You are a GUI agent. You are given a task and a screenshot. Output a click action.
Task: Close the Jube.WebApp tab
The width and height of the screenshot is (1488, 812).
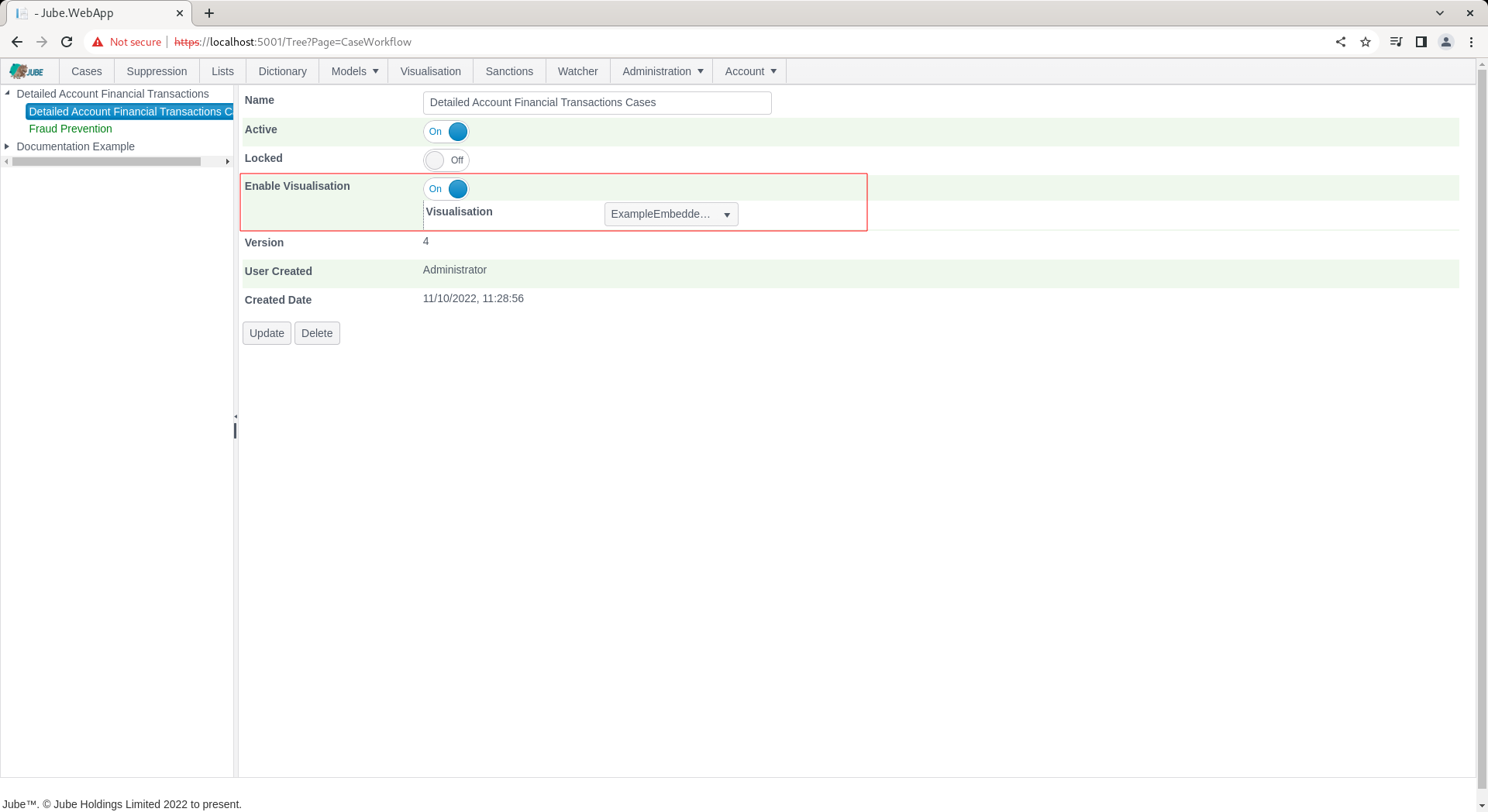click(x=180, y=13)
